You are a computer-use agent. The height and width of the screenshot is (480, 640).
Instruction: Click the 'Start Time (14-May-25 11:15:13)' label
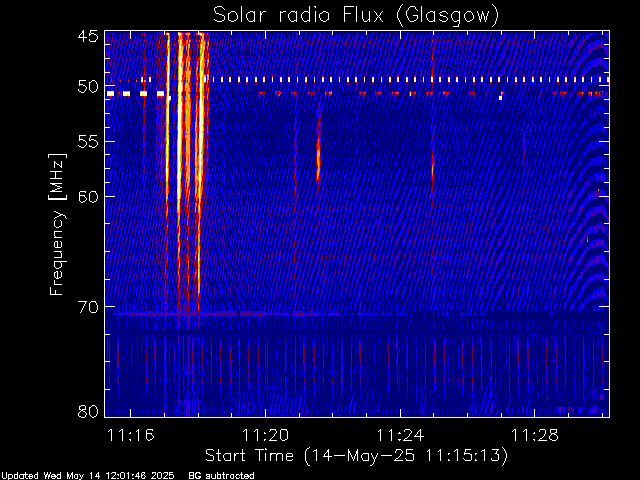tap(356, 456)
